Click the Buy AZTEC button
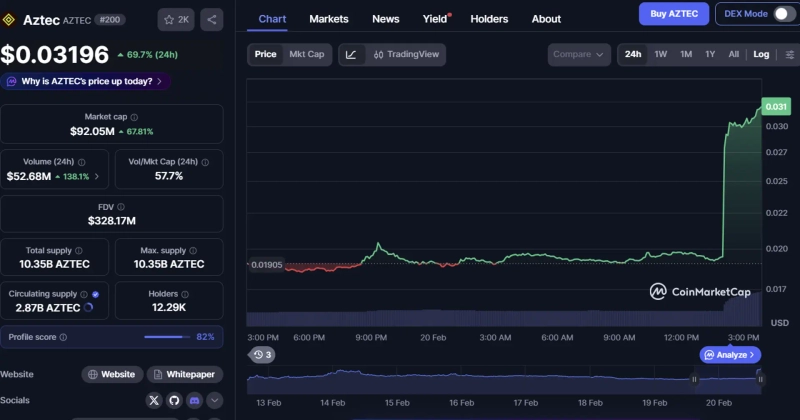The height and width of the screenshot is (420, 800). 672,14
